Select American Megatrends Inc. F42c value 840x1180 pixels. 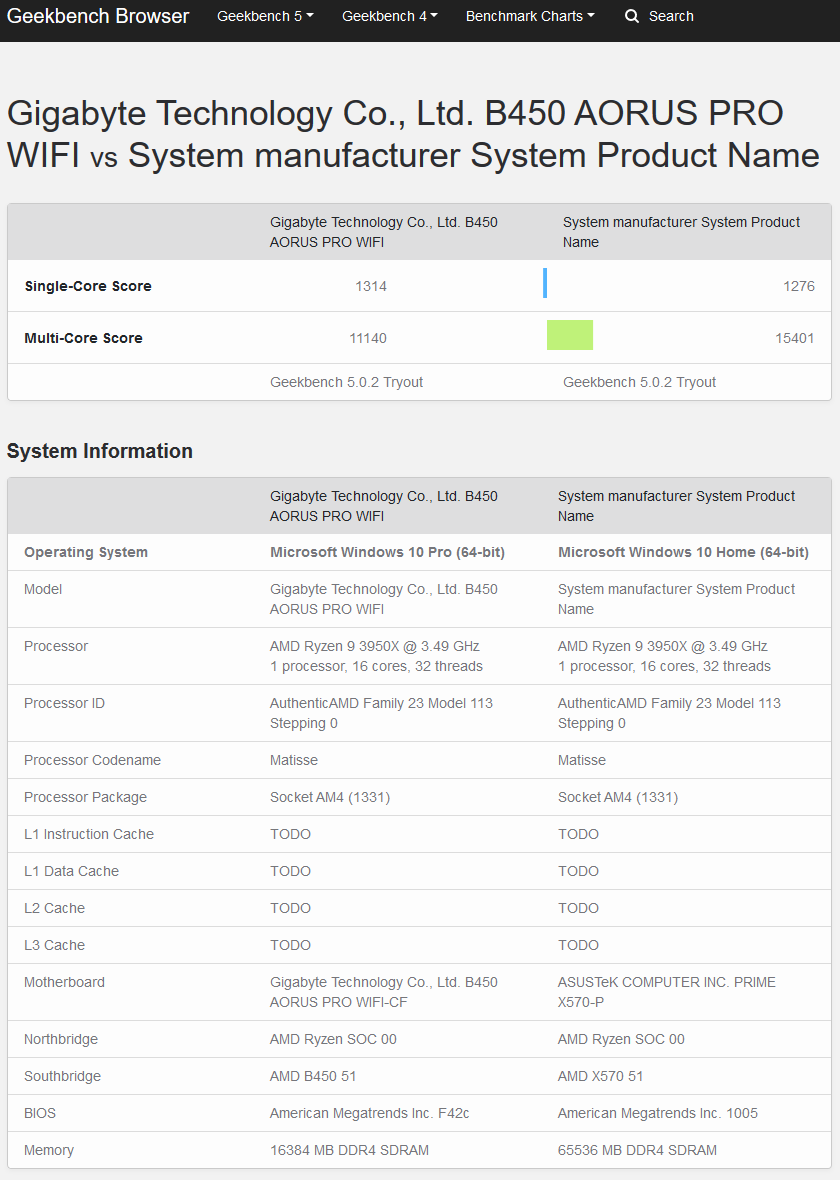[x=370, y=1113]
